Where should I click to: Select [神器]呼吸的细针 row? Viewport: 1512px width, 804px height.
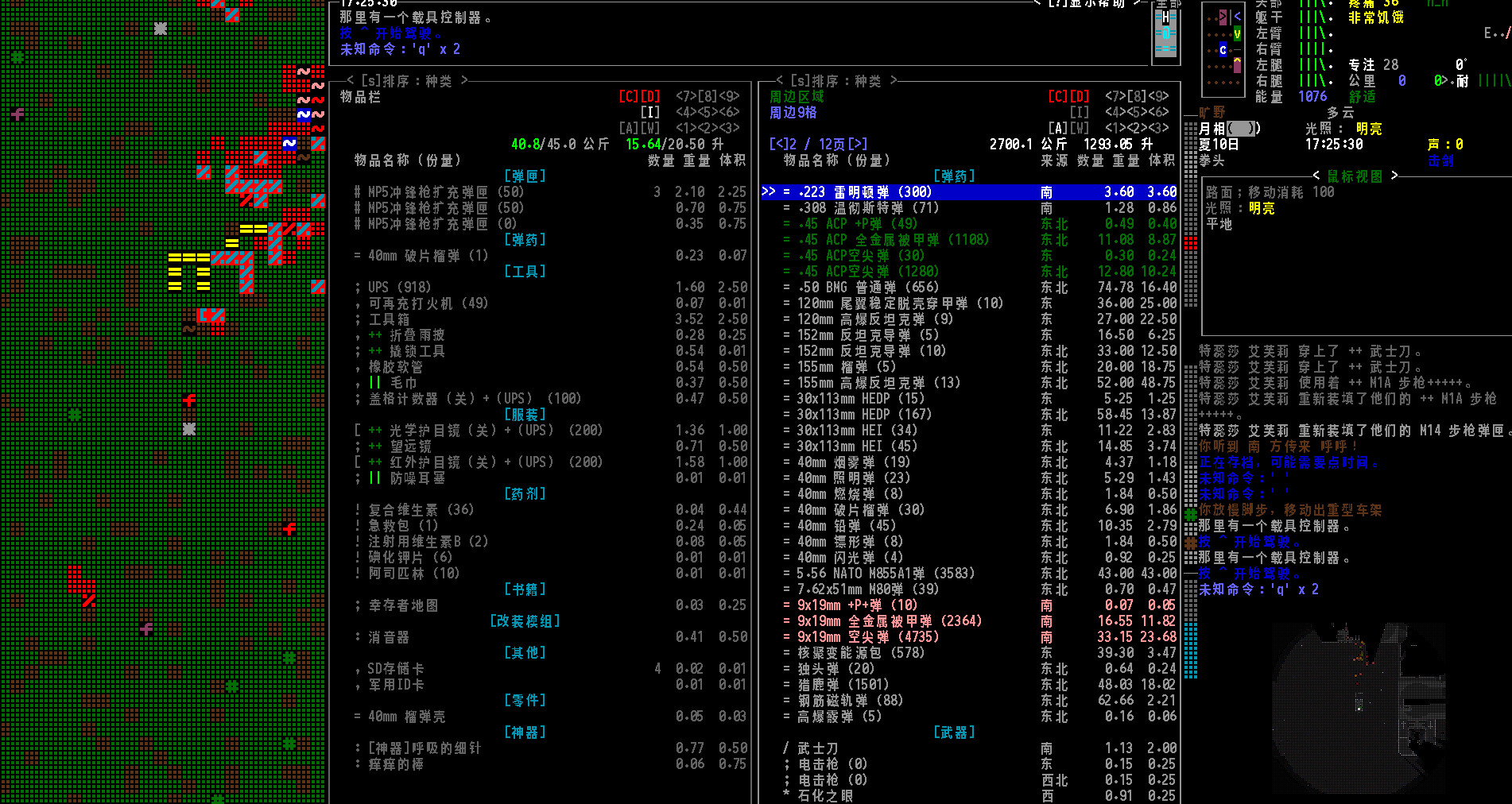point(549,748)
